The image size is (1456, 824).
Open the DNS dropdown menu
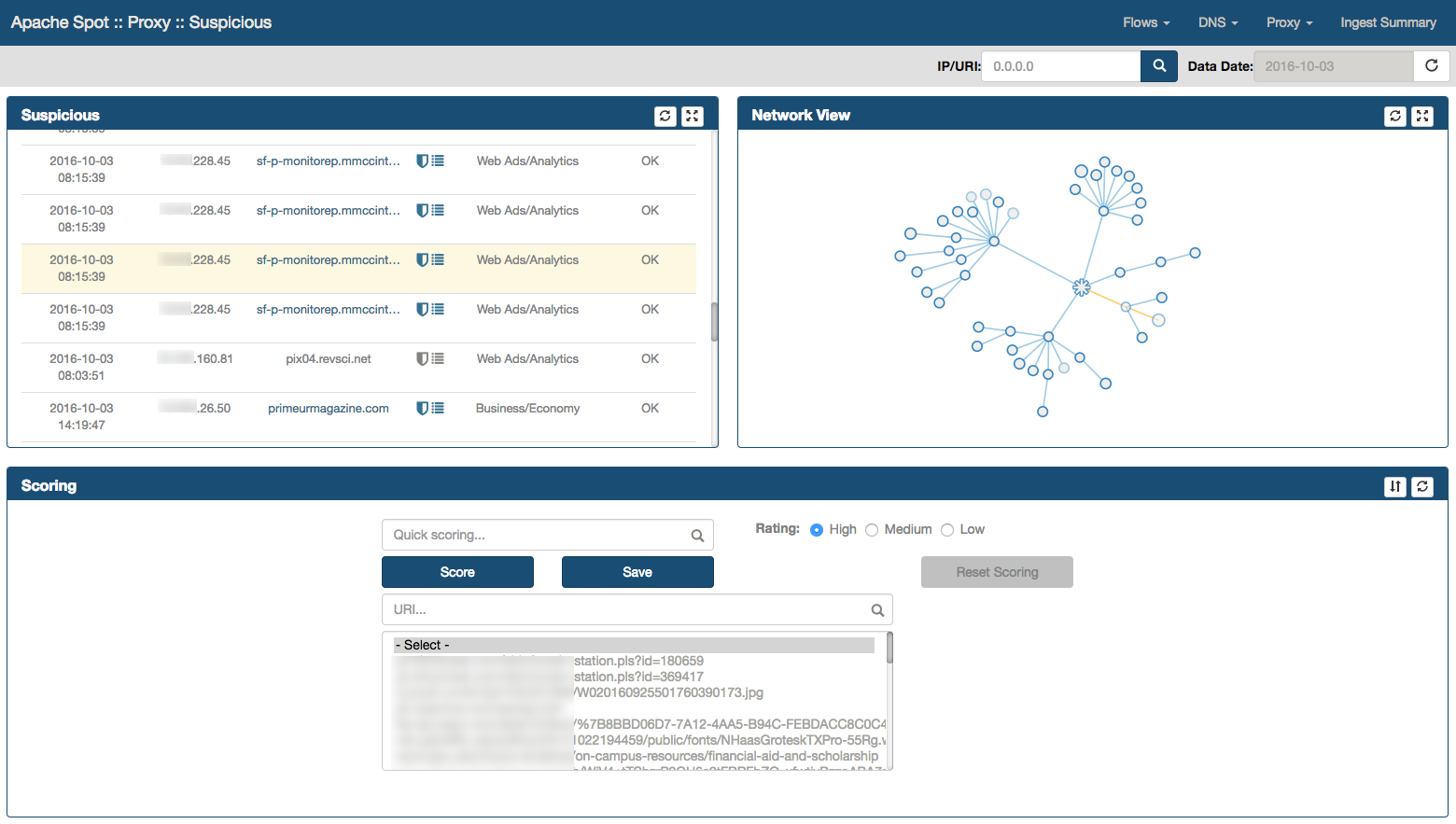(x=1217, y=22)
